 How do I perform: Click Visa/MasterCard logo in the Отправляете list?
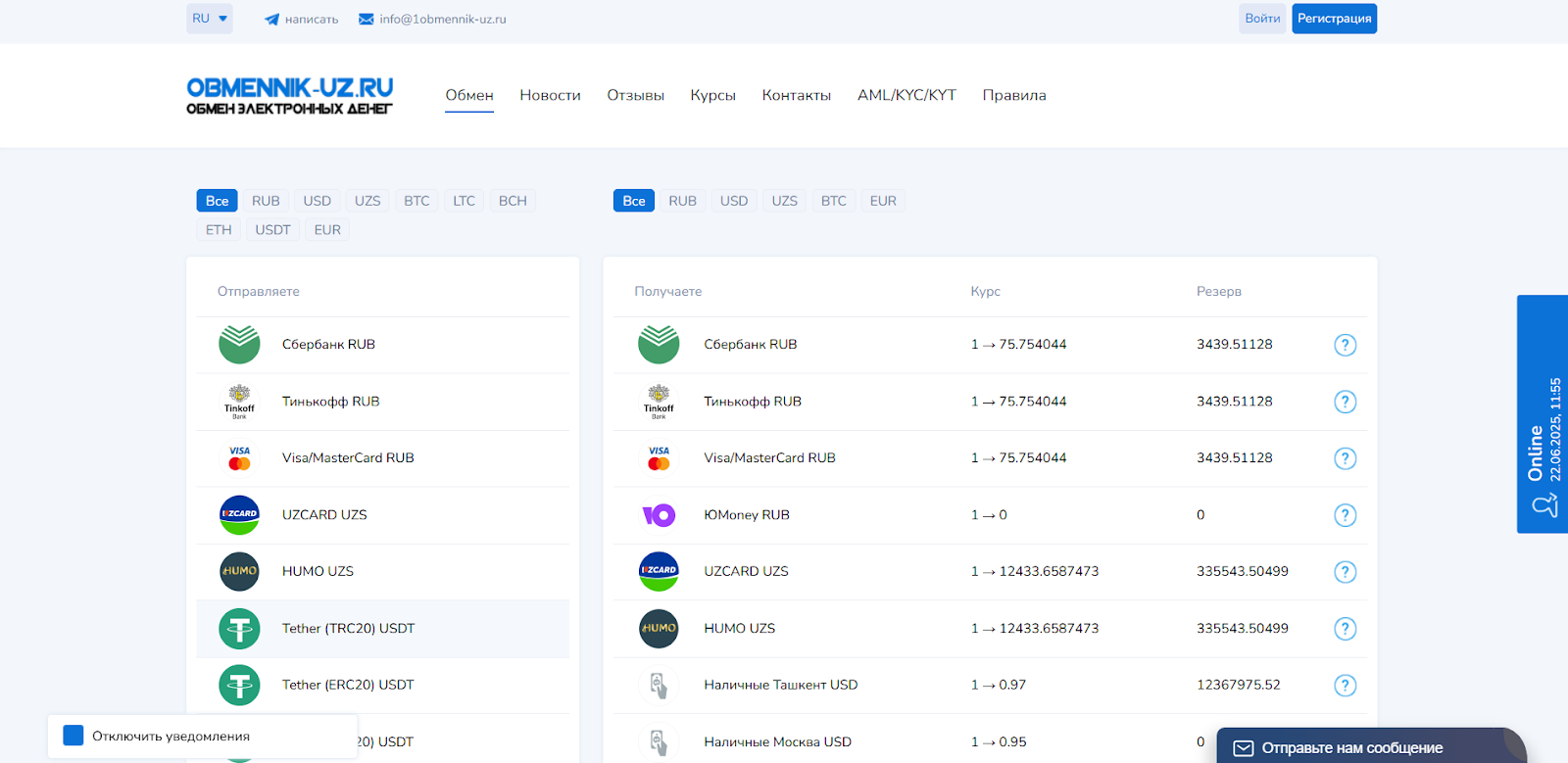coord(239,458)
